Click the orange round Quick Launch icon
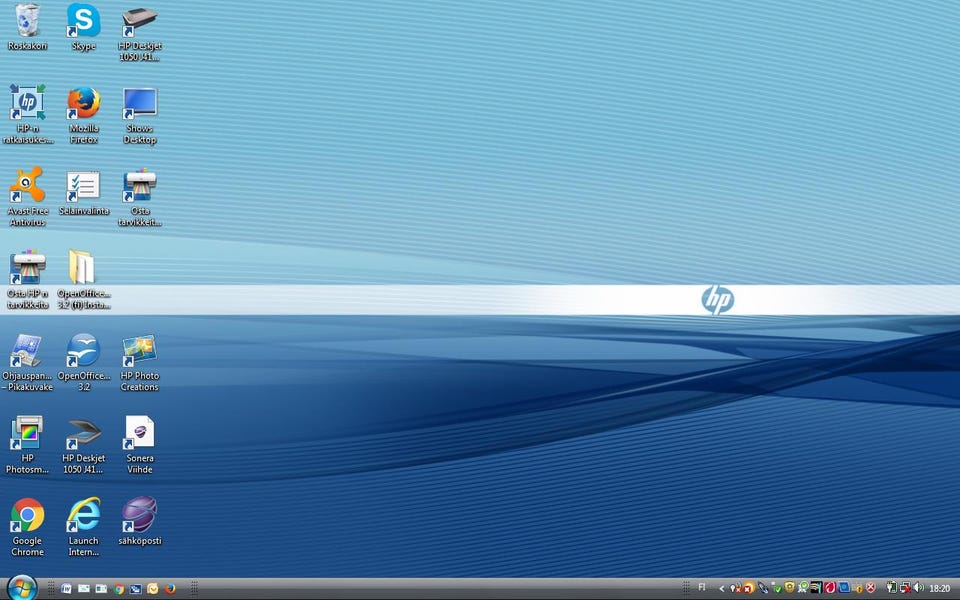This screenshot has height=600, width=960. point(152,589)
